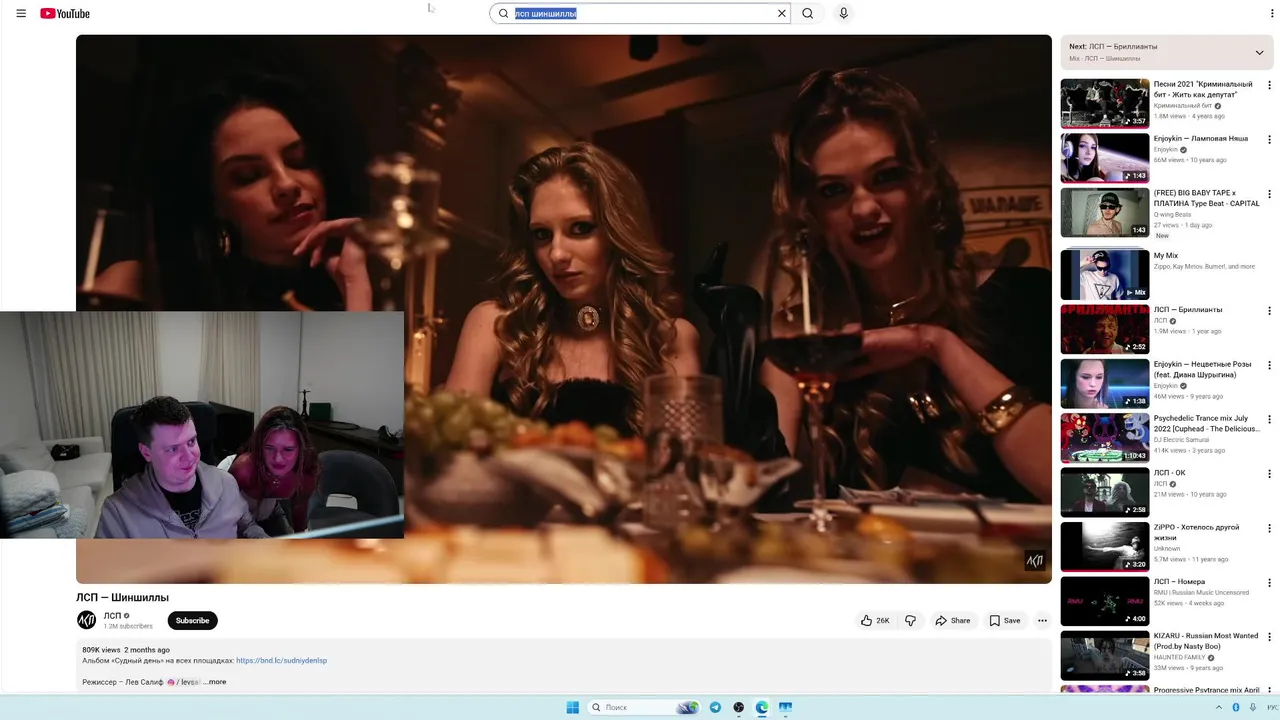Open ЛСП — Бриллианты suggested video title
Viewport: 1280px width, 720px height.
pos(1188,309)
